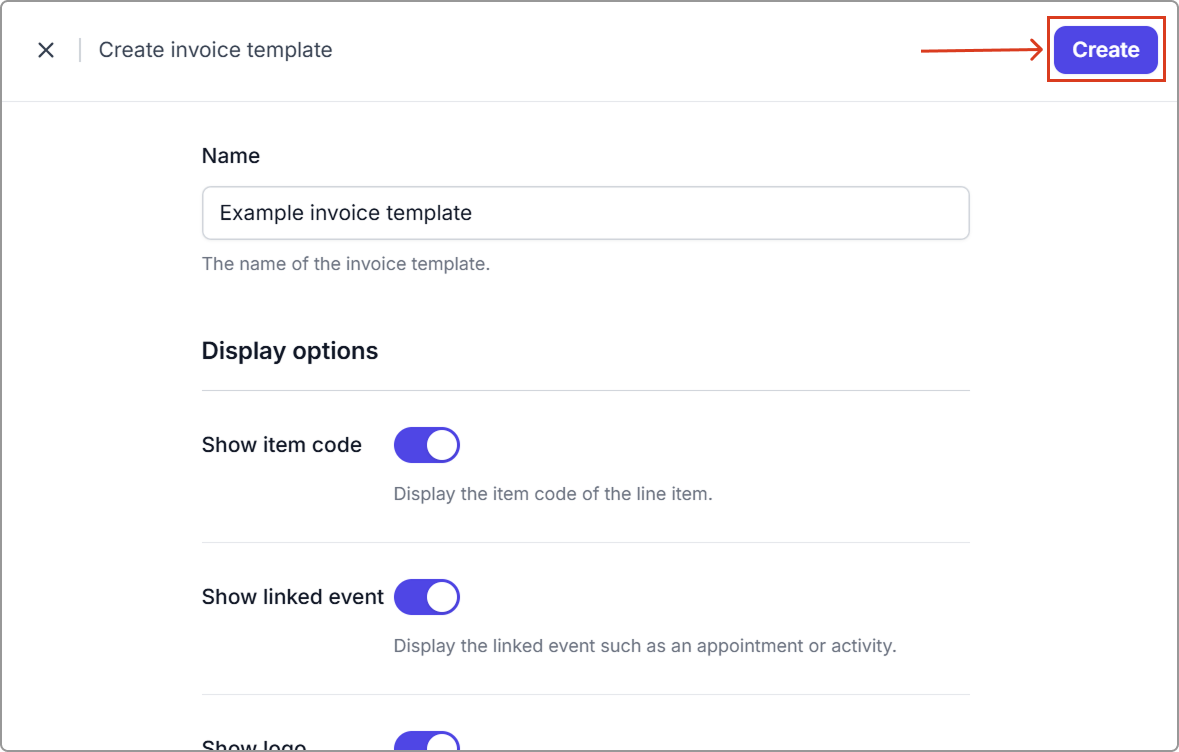Click the Create invoice template title
Screen dimensions: 1179x752
pyautogui.click(x=215, y=50)
